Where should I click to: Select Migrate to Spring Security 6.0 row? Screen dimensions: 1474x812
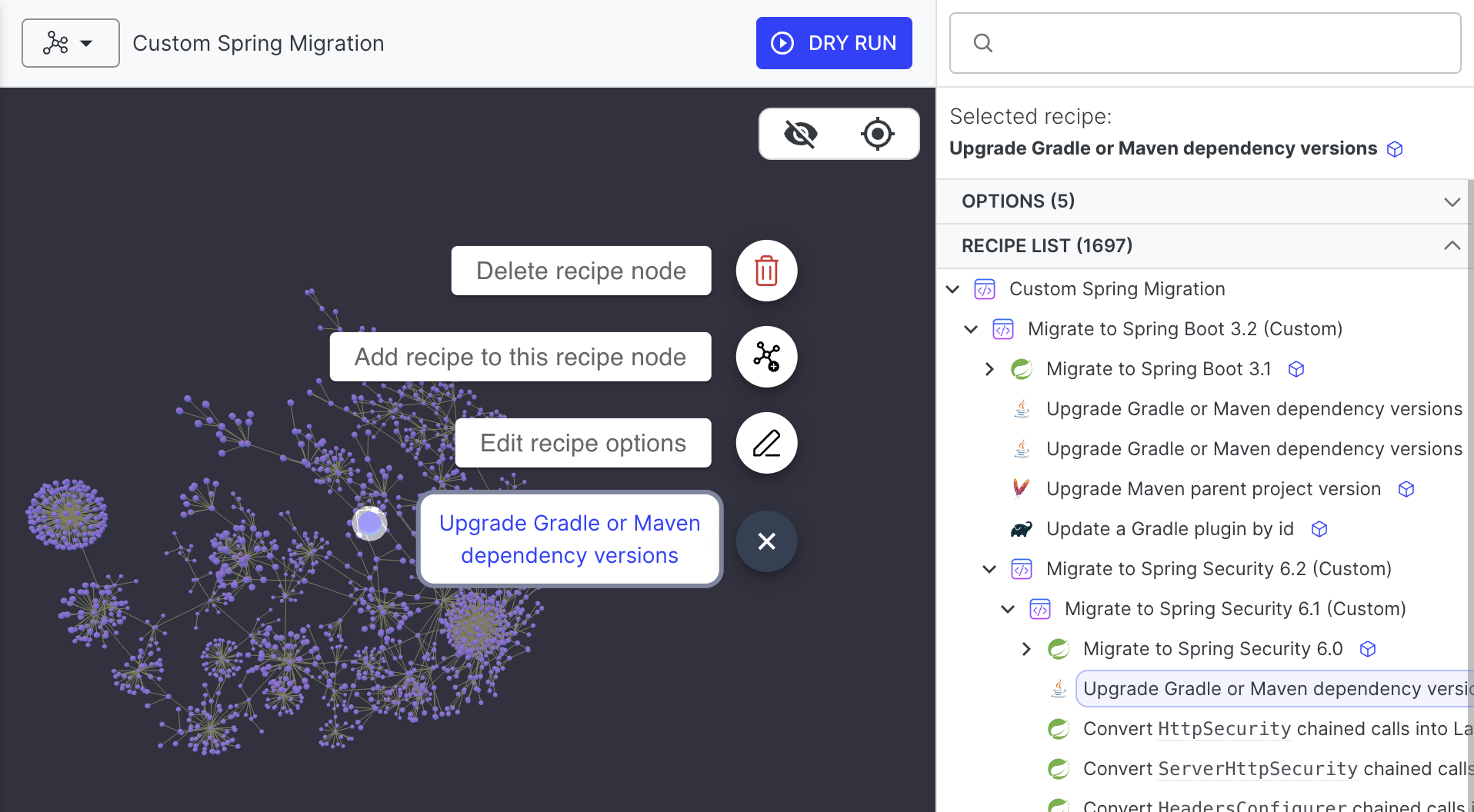tap(1212, 649)
